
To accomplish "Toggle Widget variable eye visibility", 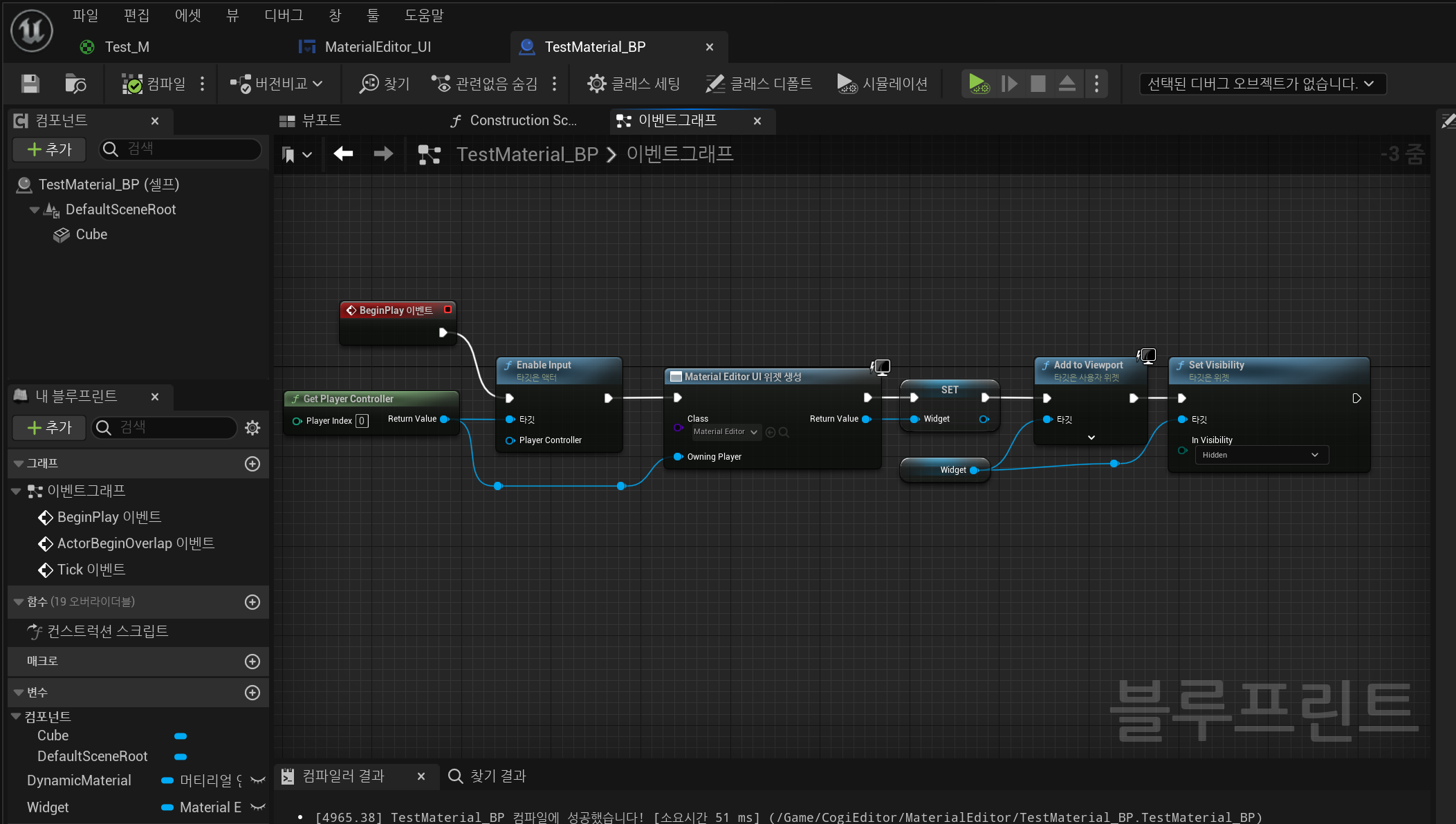I will (x=258, y=807).
